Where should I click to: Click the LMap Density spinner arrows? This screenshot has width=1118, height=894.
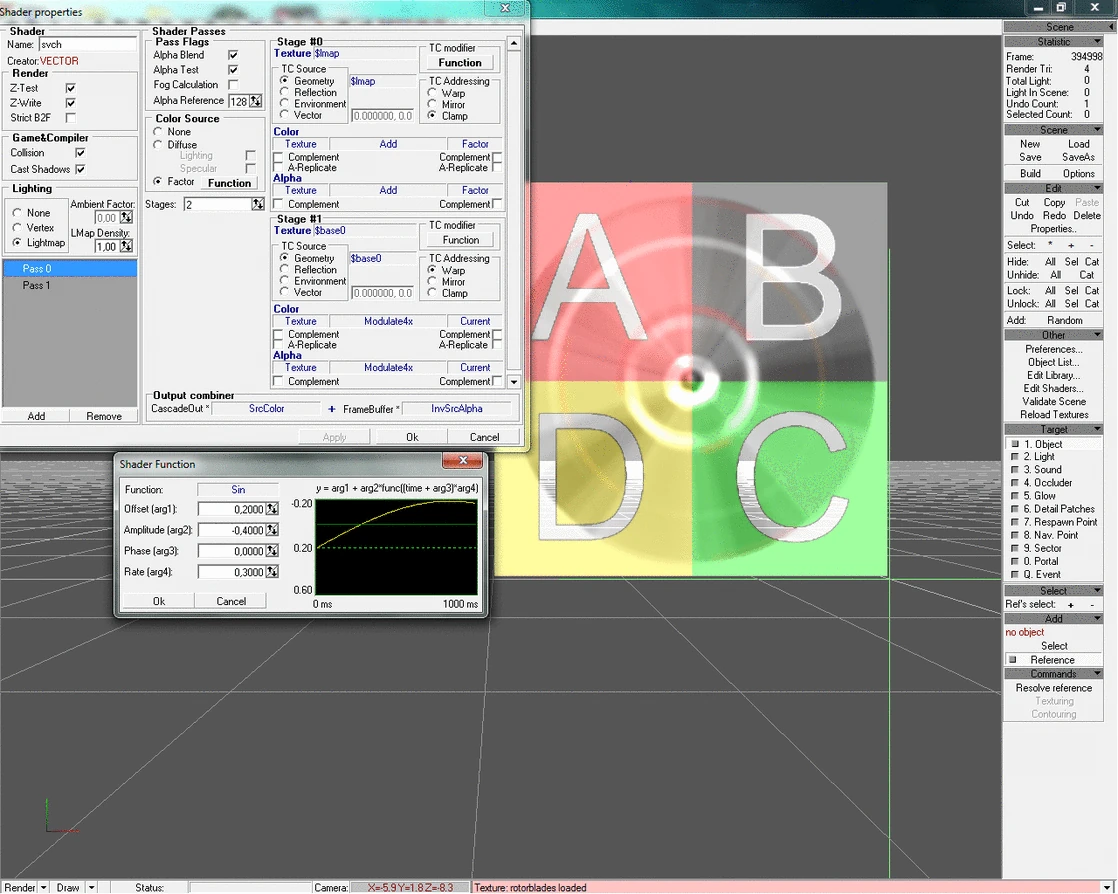click(x=126, y=247)
